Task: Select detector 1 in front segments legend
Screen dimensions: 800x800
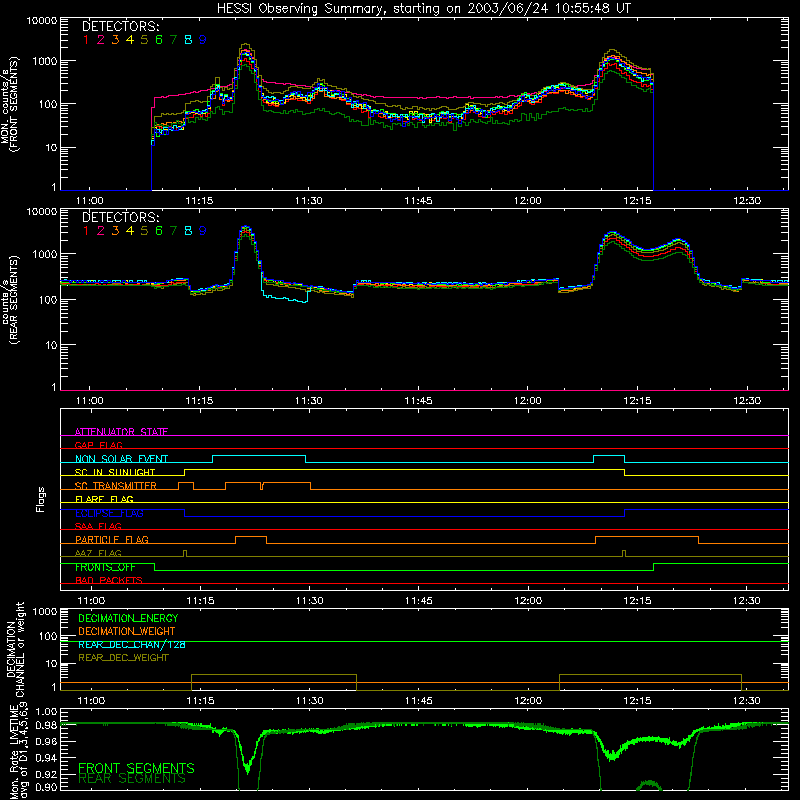Action: point(86,39)
